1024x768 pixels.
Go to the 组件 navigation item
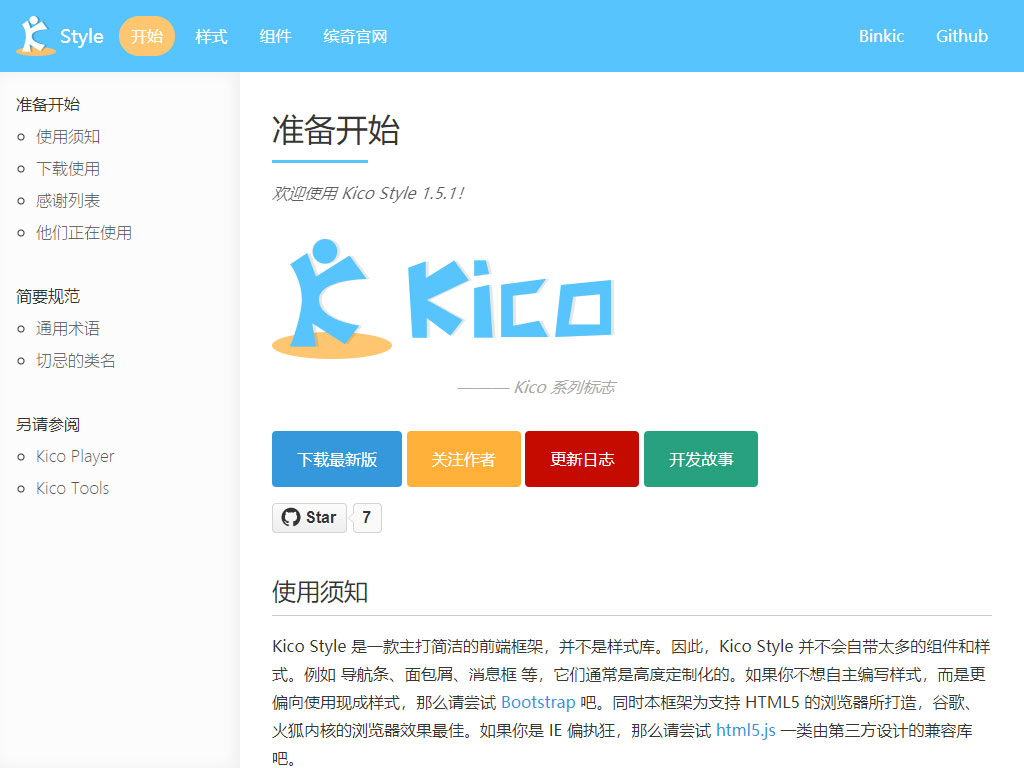pyautogui.click(x=275, y=37)
